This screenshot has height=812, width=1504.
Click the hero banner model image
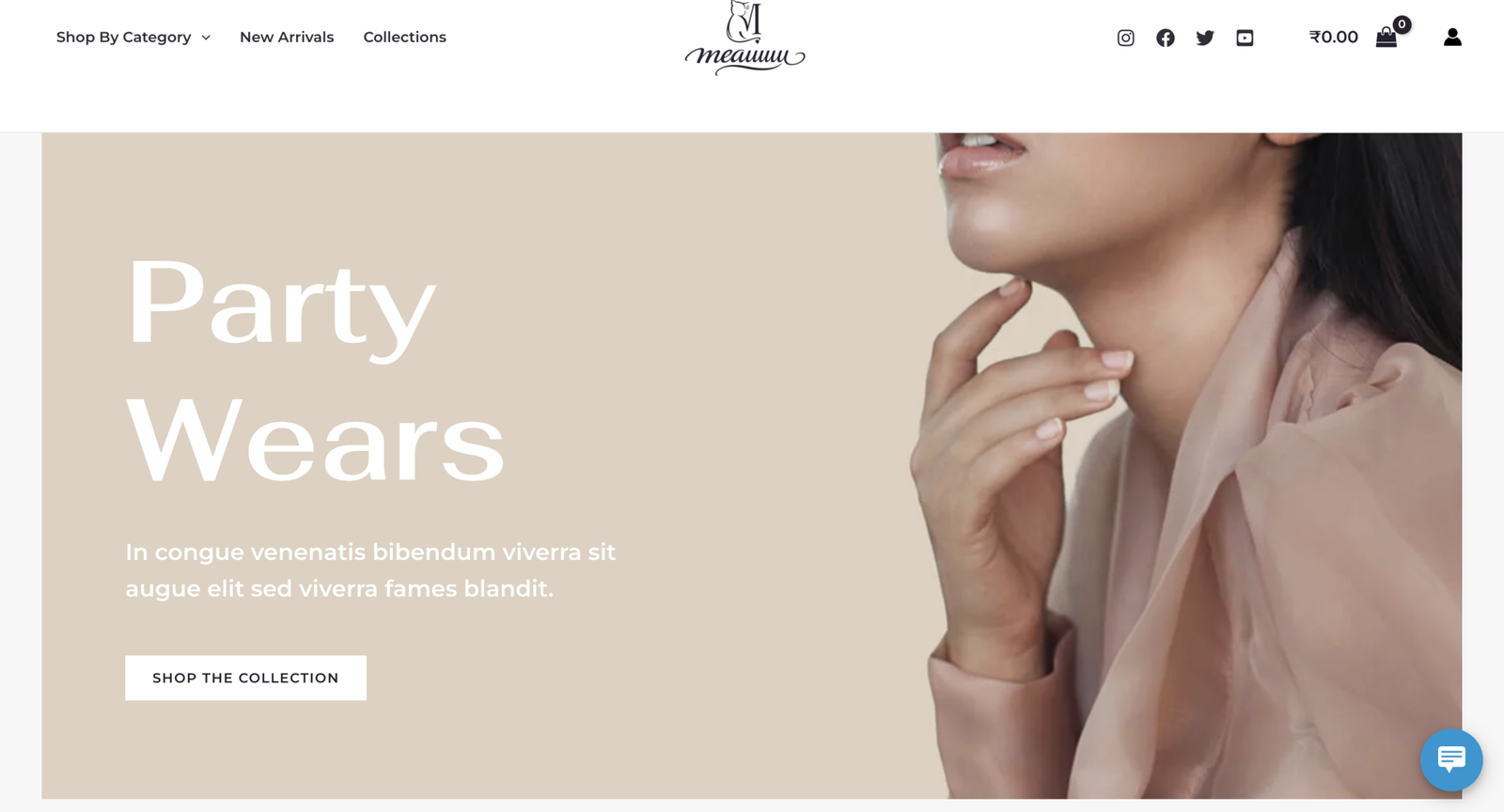pyautogui.click(x=1194, y=465)
